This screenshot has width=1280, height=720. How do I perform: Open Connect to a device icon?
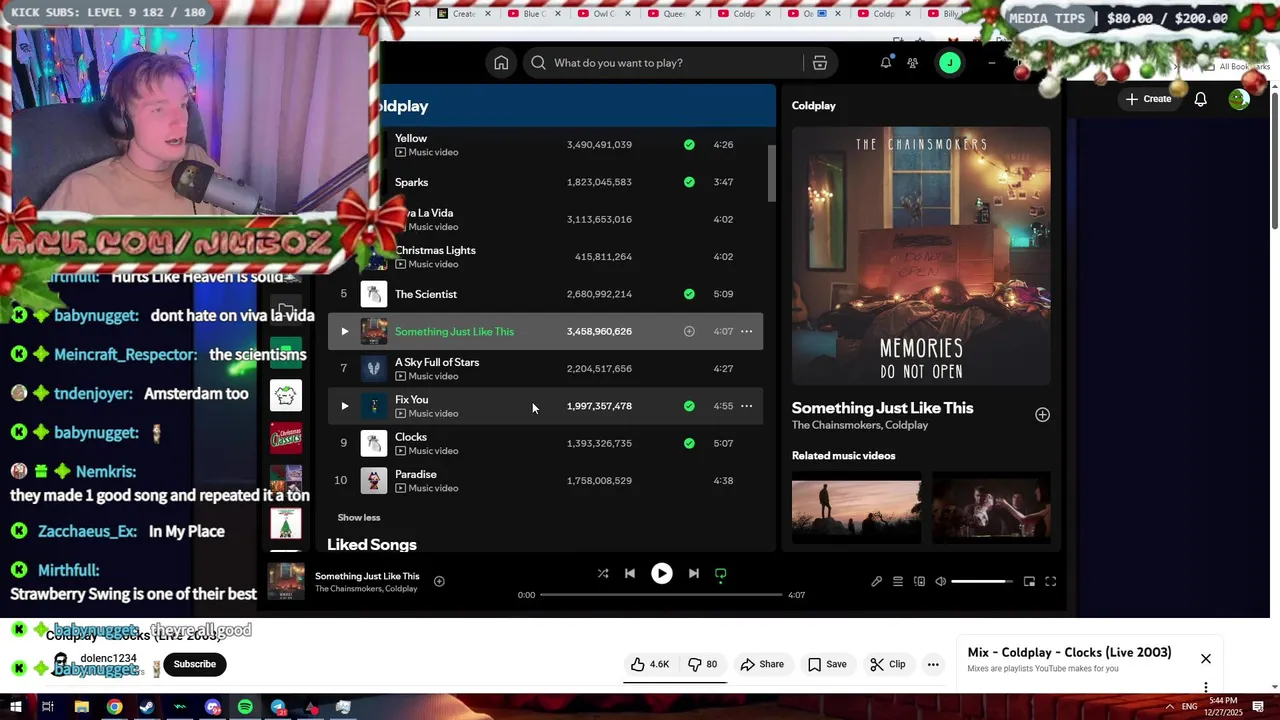click(919, 582)
